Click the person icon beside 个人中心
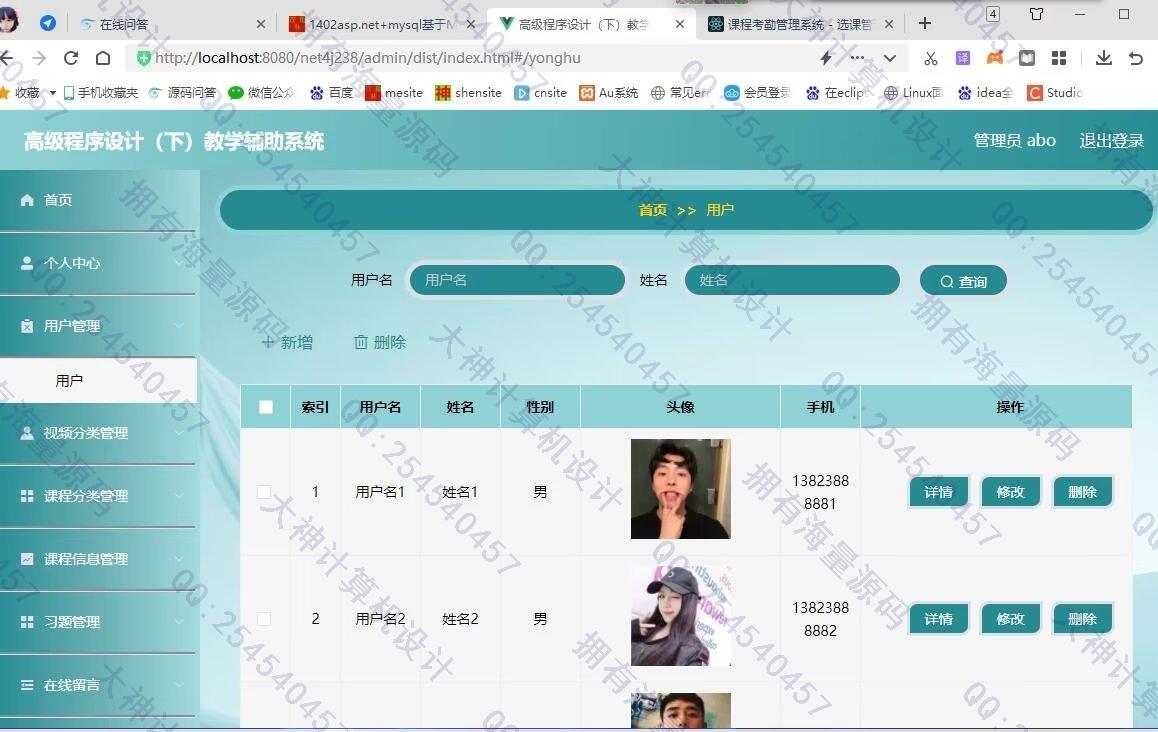 (x=27, y=263)
